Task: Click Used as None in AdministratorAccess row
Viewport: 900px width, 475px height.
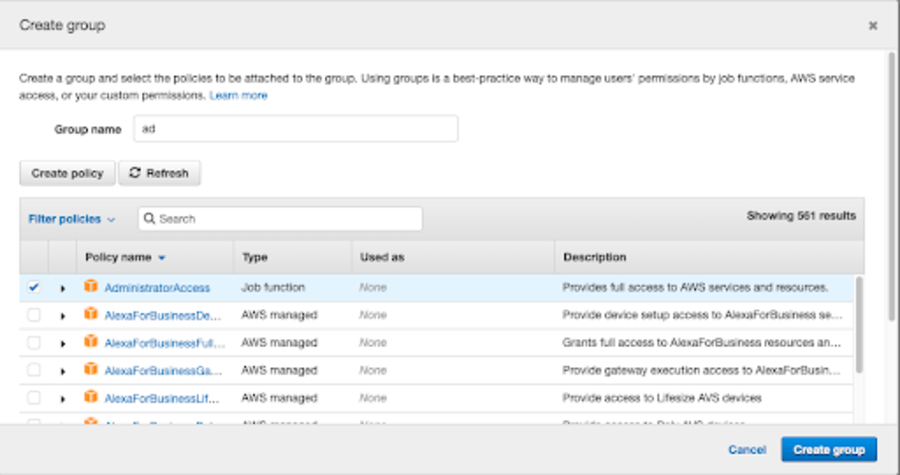Action: click(373, 287)
